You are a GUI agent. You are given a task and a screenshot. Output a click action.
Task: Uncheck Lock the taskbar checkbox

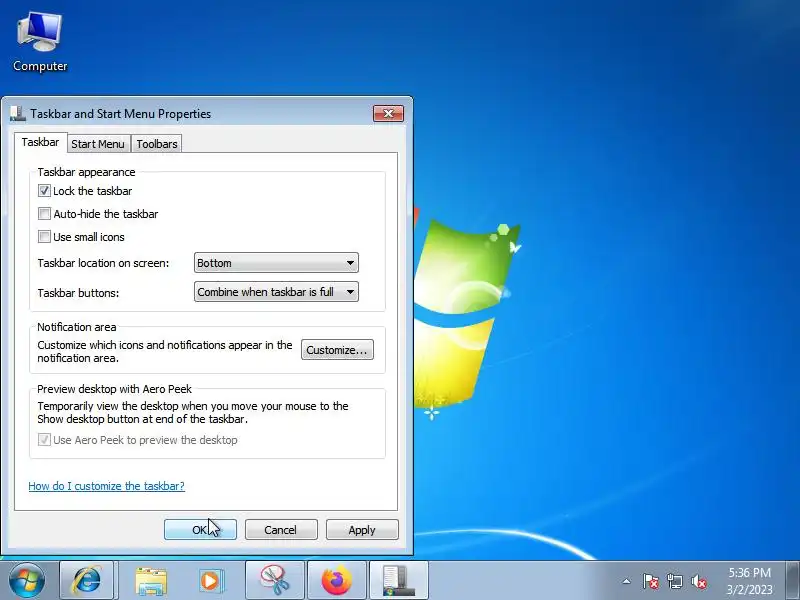click(44, 191)
